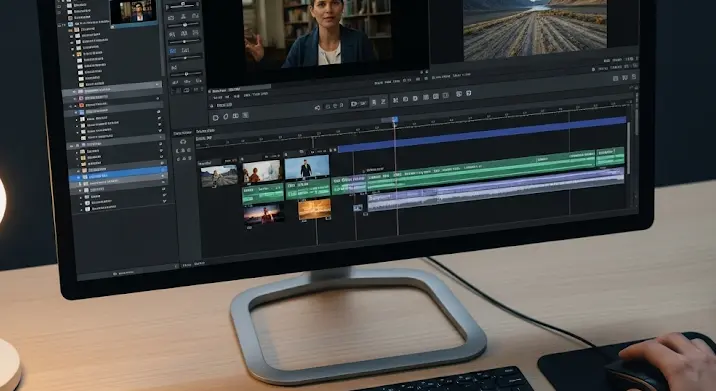Viewport: 716px width, 391px height.
Task: Adjust the slider directly below the blue highlighted inspector icon
Action: (x=185, y=58)
